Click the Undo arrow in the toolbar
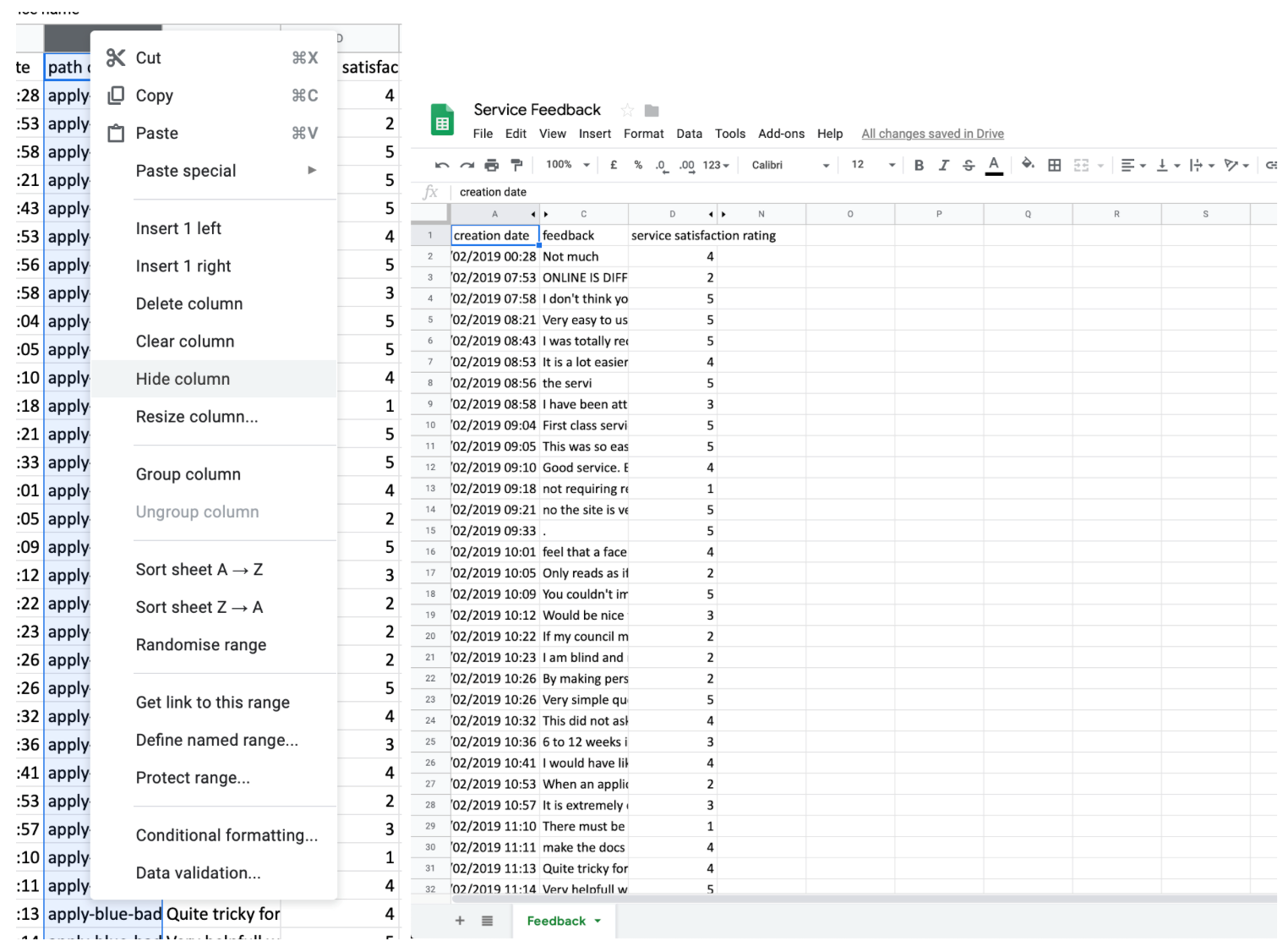Viewport: 1288px width, 952px height. coord(441,166)
